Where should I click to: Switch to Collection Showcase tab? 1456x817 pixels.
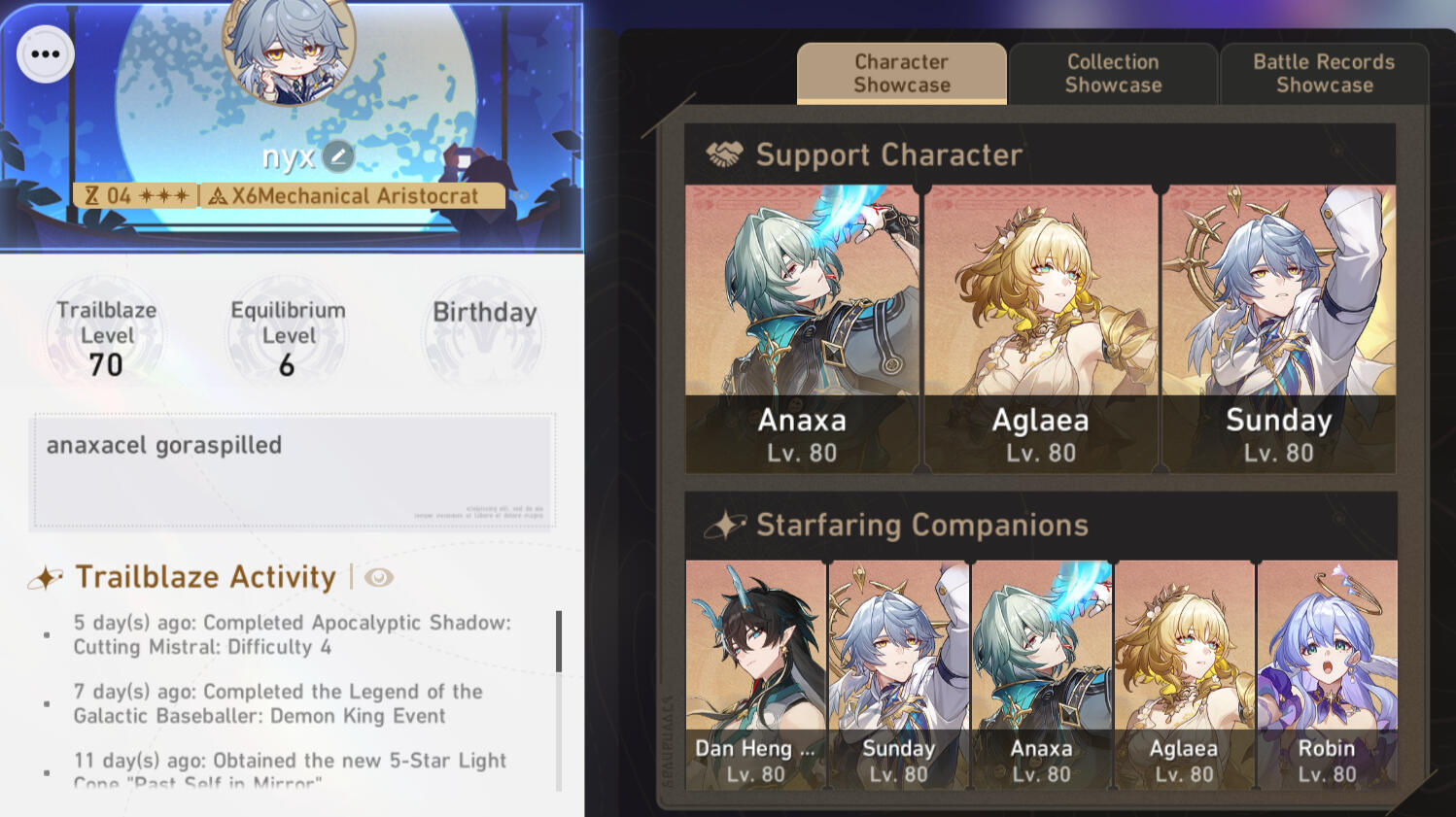click(1113, 74)
